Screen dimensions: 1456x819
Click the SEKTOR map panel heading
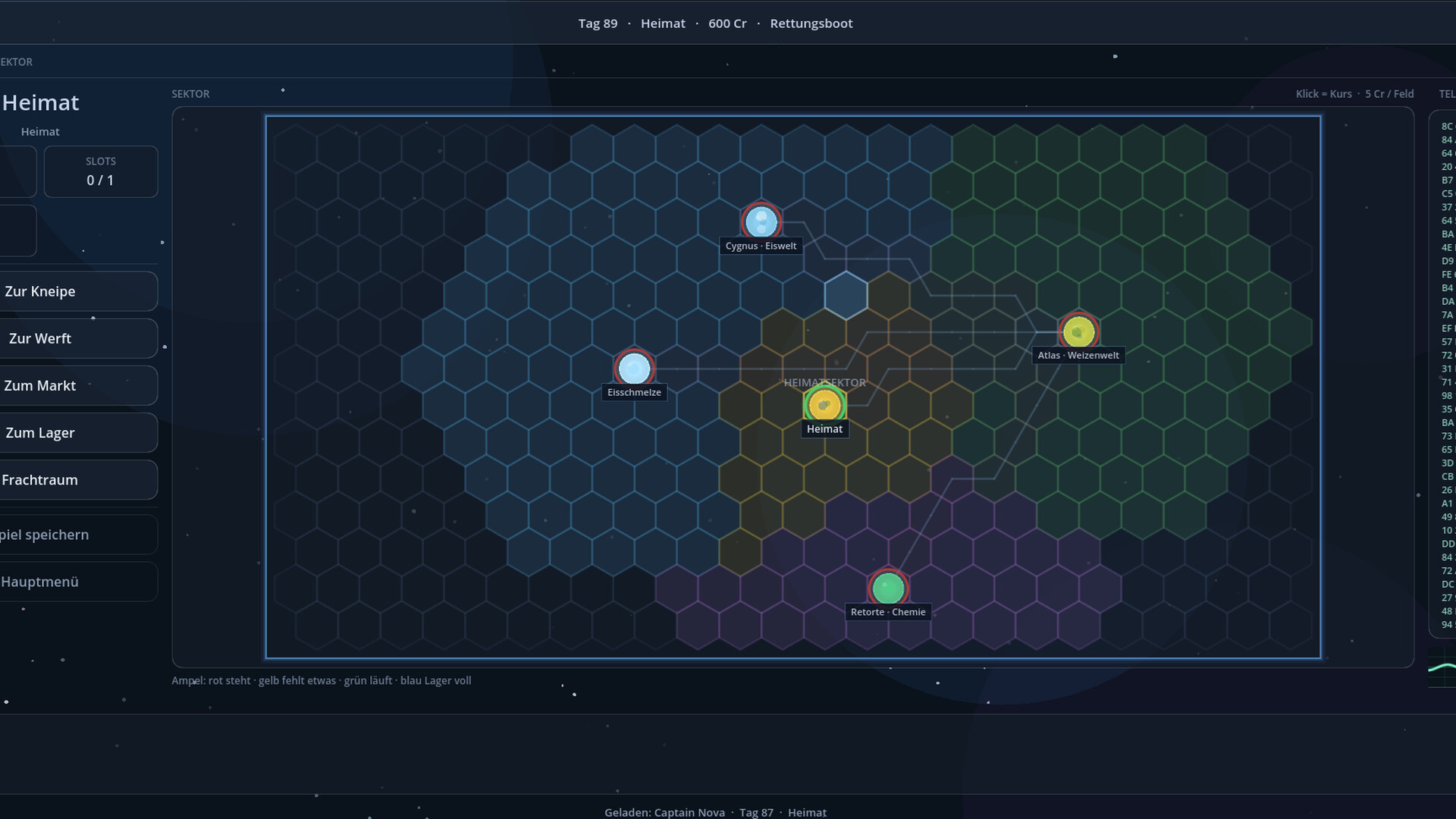coord(190,94)
